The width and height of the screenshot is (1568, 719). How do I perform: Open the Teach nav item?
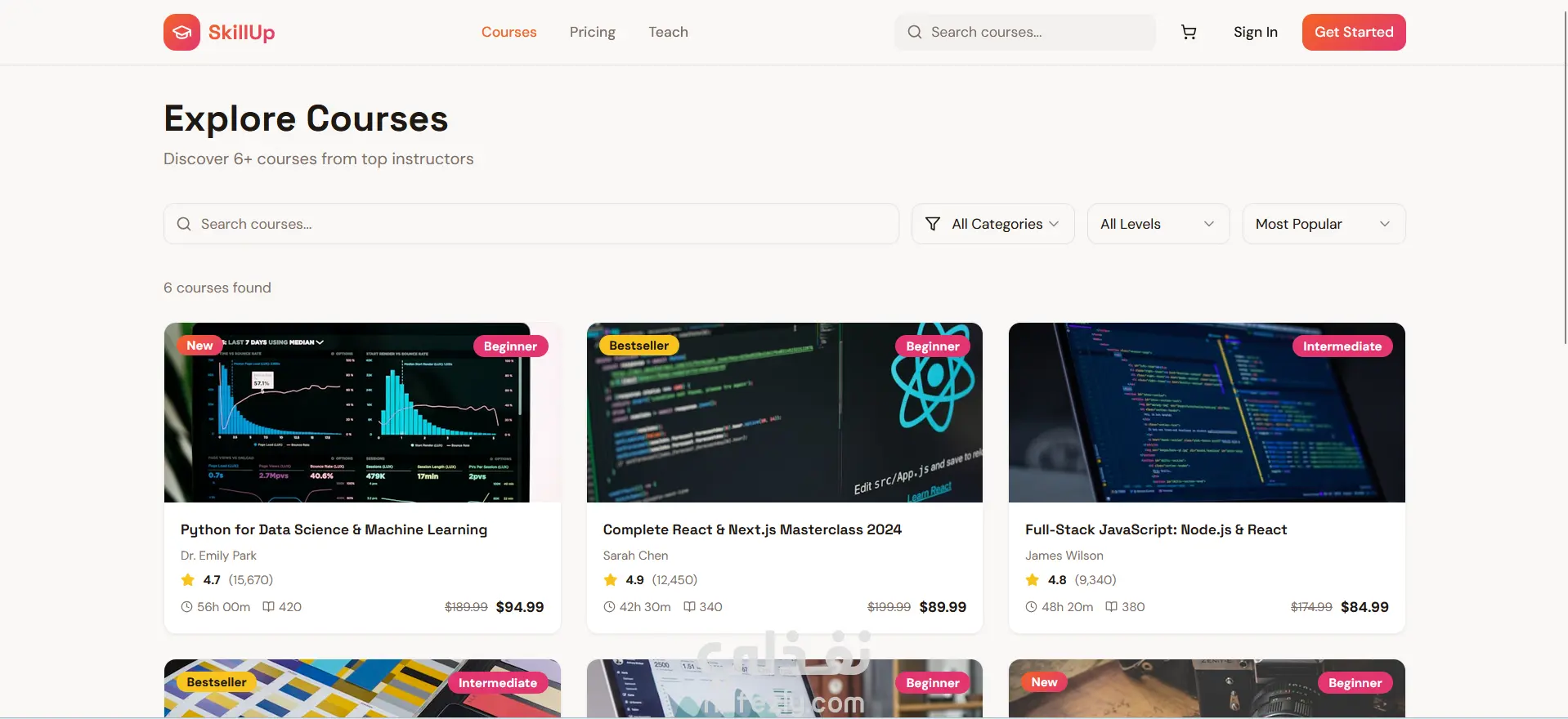pyautogui.click(x=668, y=32)
